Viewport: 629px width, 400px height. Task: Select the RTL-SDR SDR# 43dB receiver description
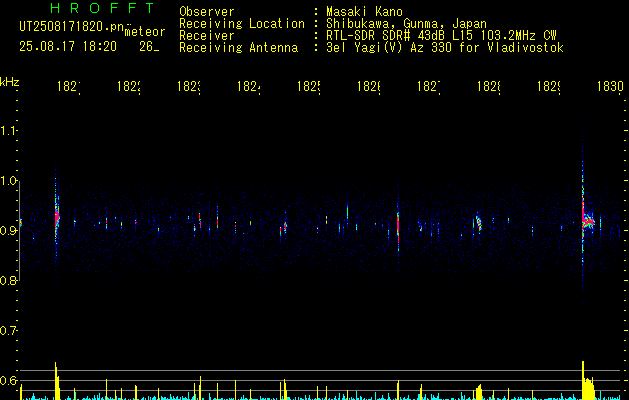click(441, 36)
